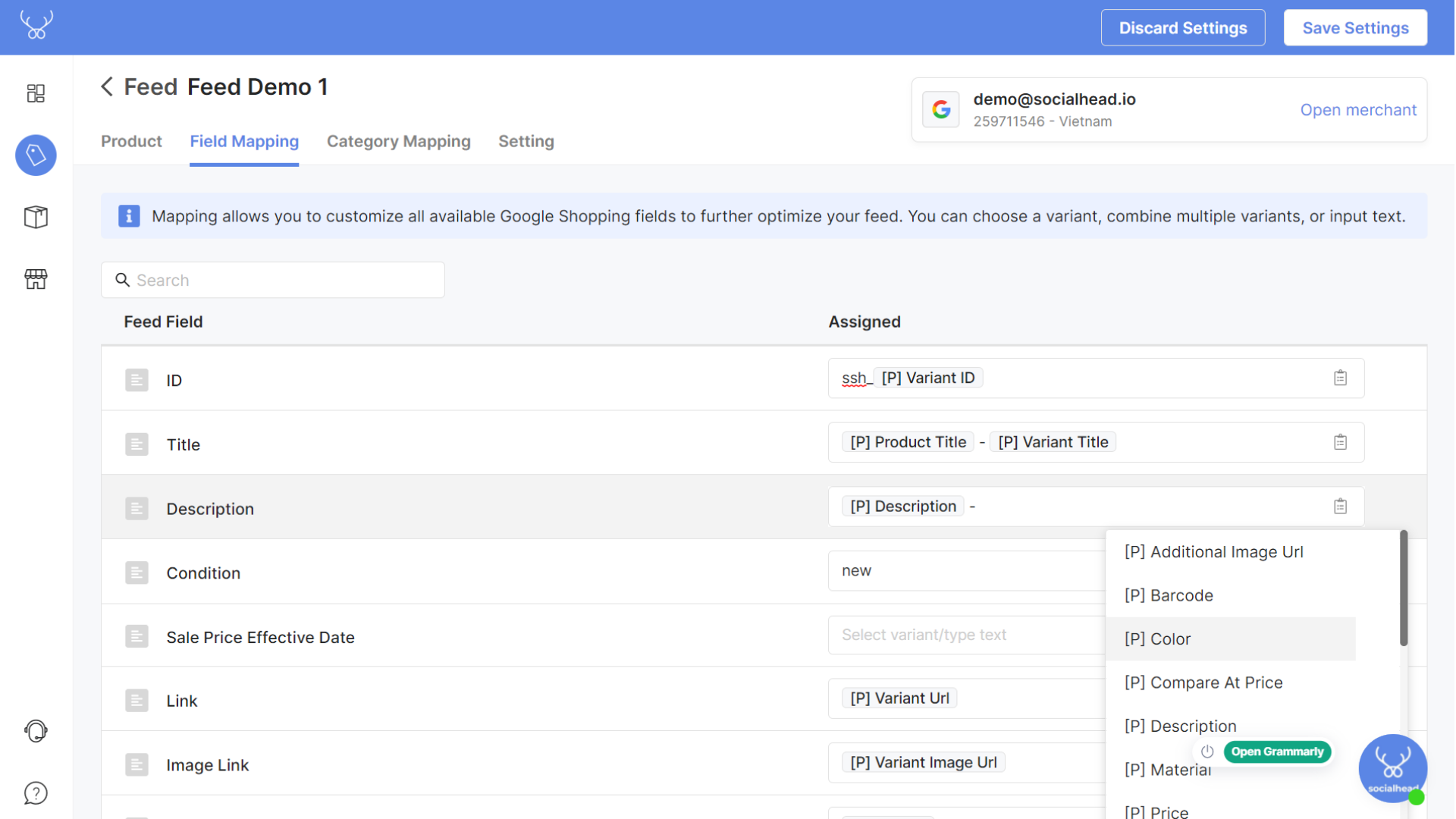Click Feed Demo 1 title
The width and height of the screenshot is (1456, 819).
(x=258, y=86)
